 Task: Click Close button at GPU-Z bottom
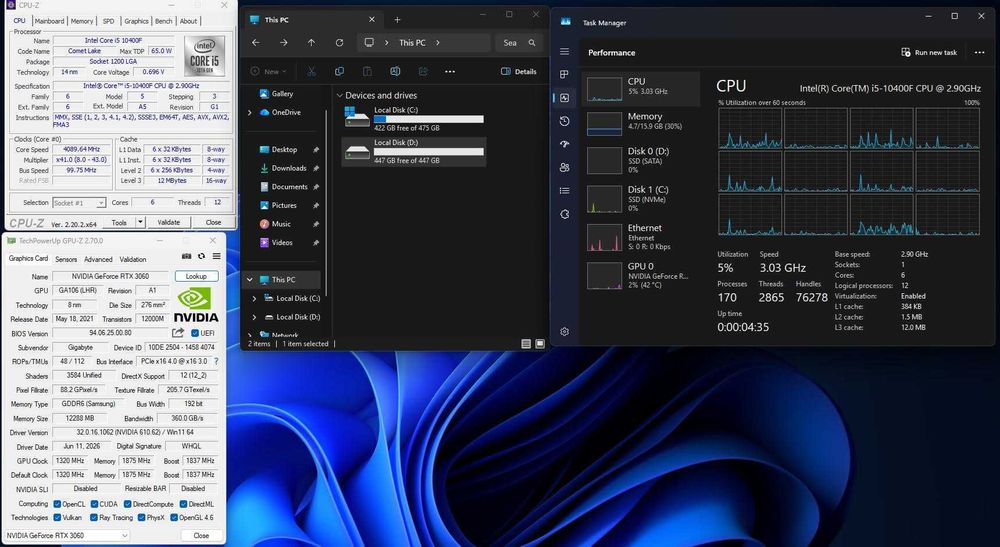202,536
